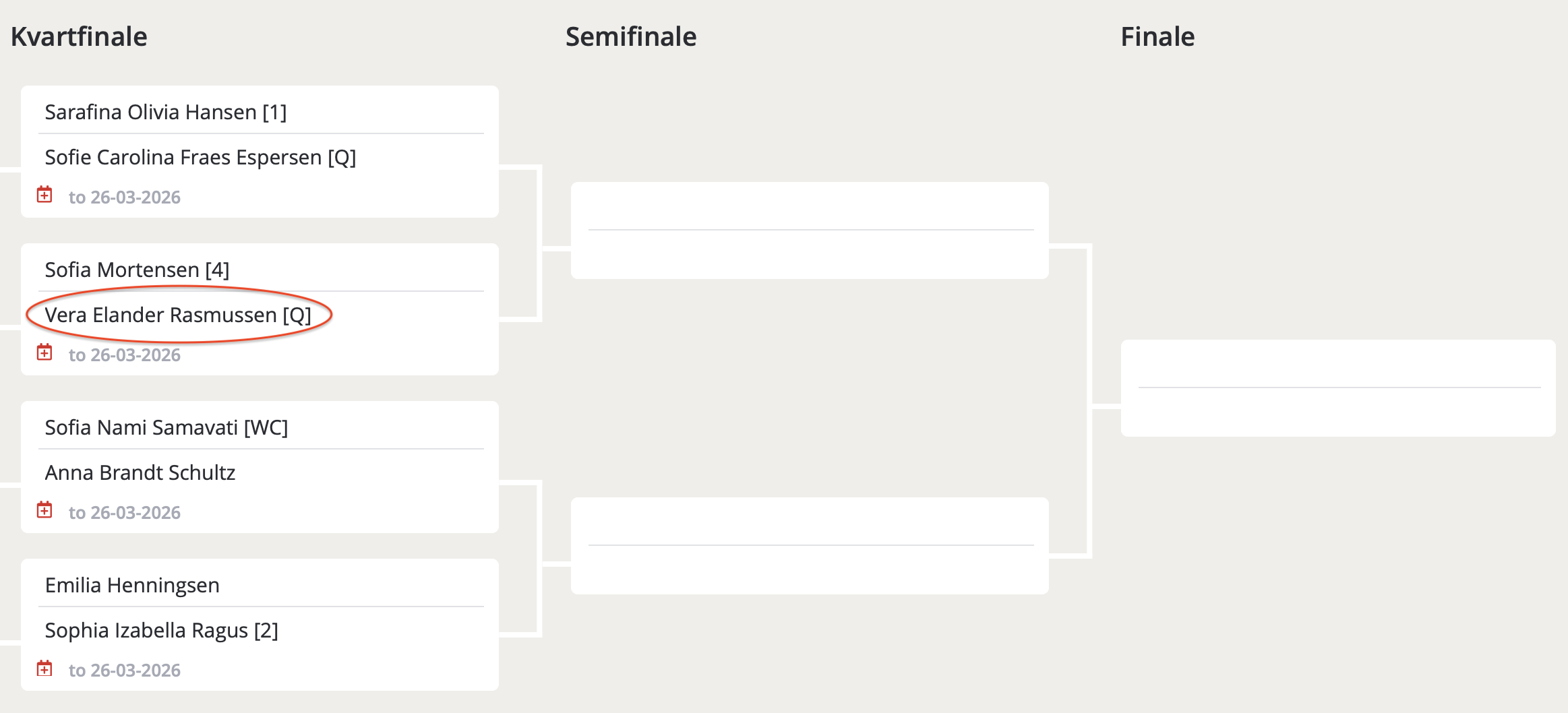Select Anna Brandt Schultz entry

[140, 472]
